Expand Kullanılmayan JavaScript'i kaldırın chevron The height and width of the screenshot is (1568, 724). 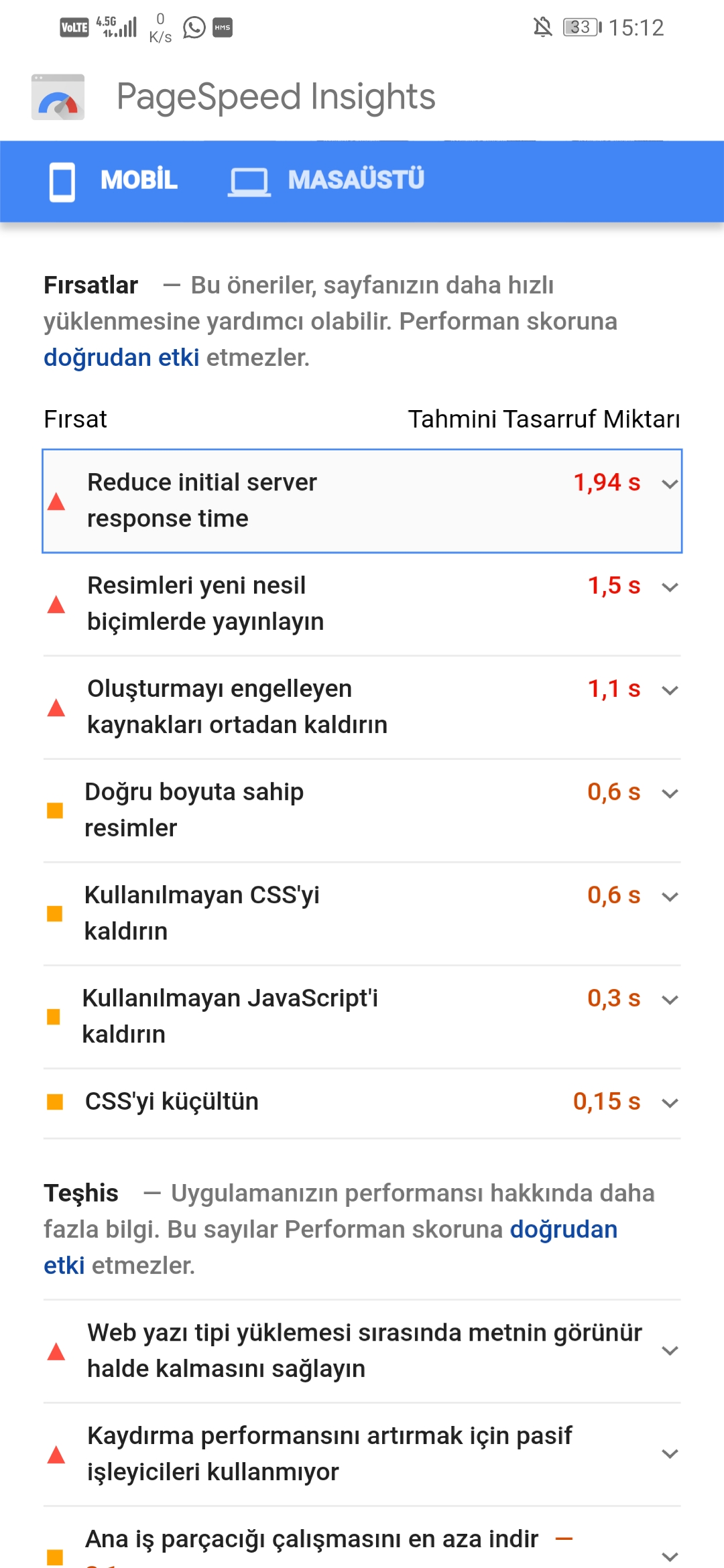click(x=670, y=1000)
